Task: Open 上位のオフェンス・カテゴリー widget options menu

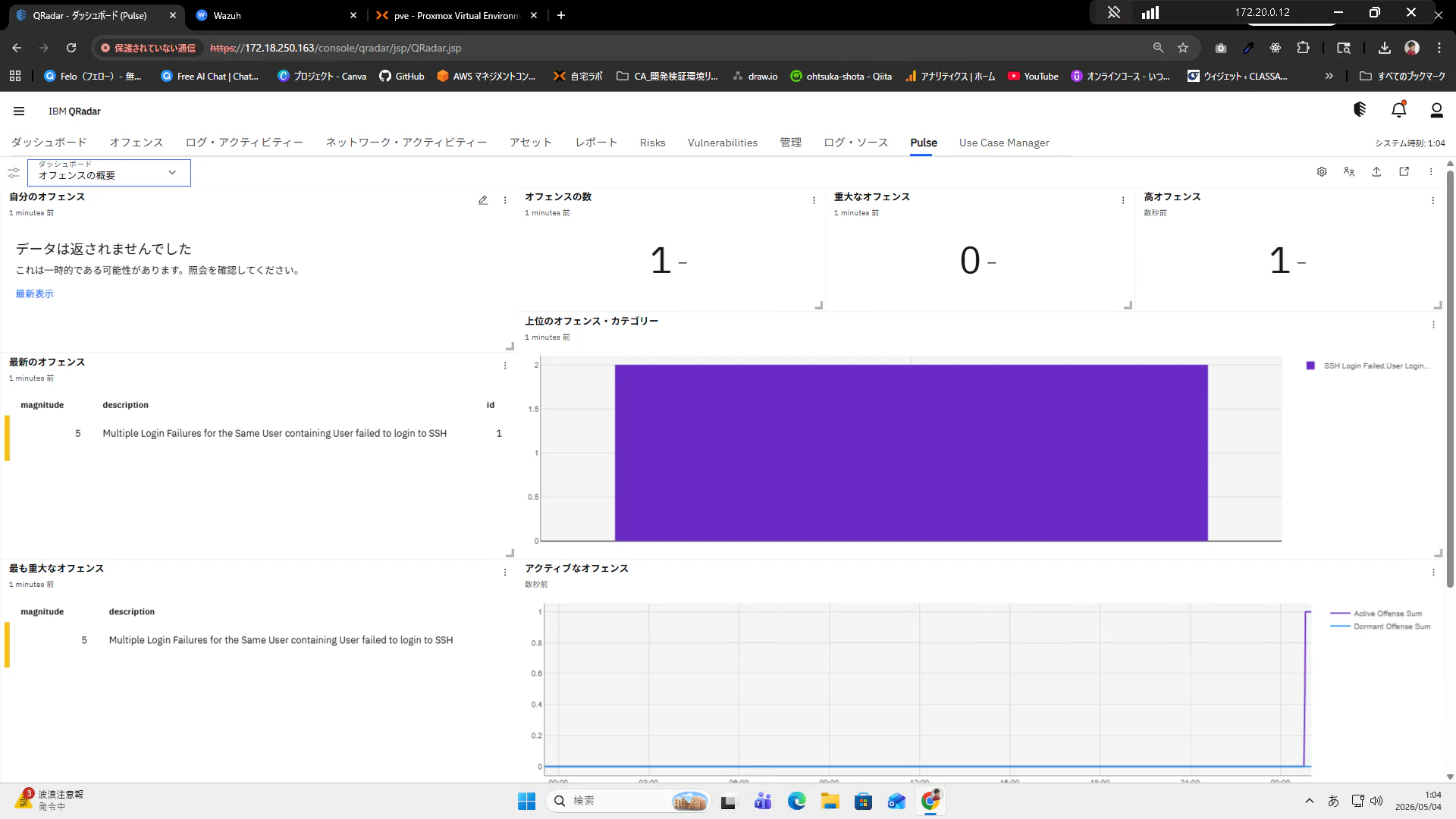Action: point(1433,325)
